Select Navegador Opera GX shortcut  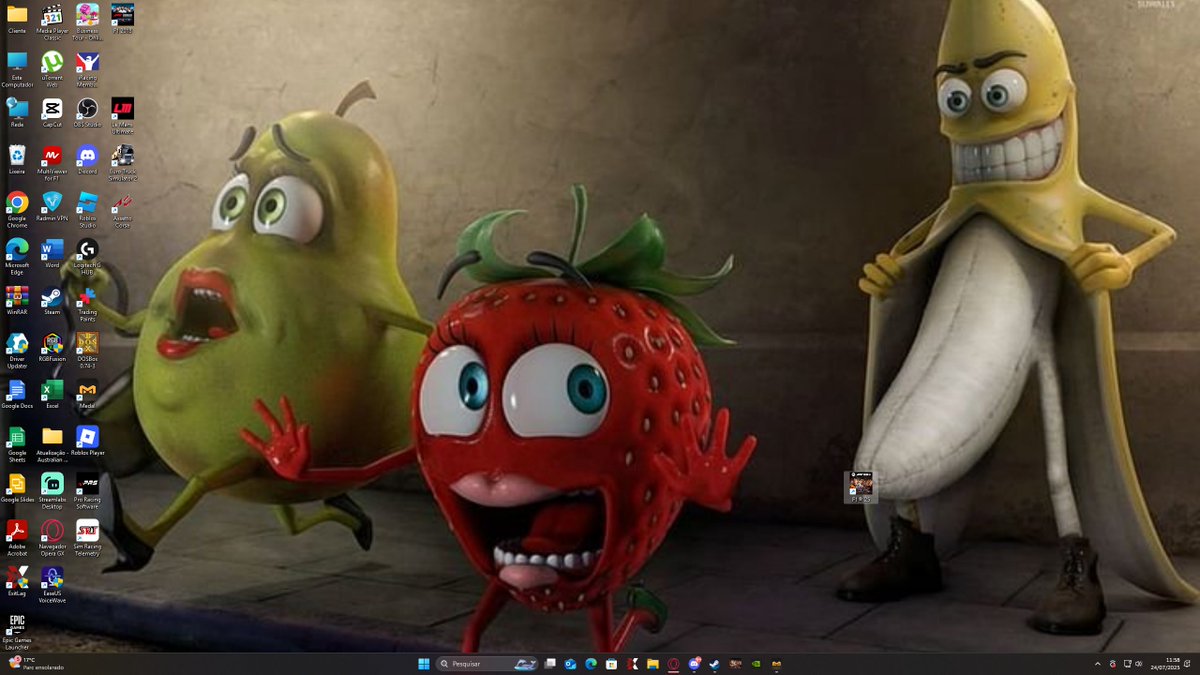(x=52, y=539)
